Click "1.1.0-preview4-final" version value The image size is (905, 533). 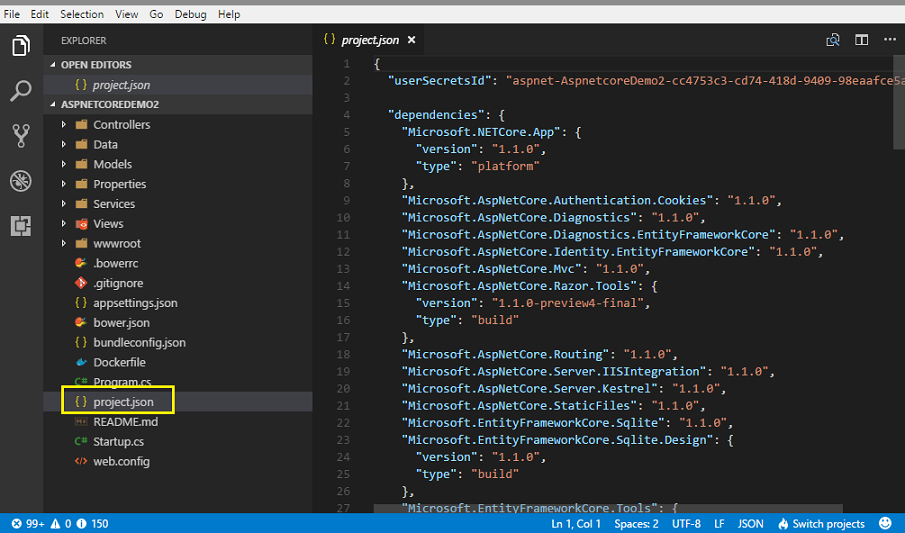click(x=568, y=303)
